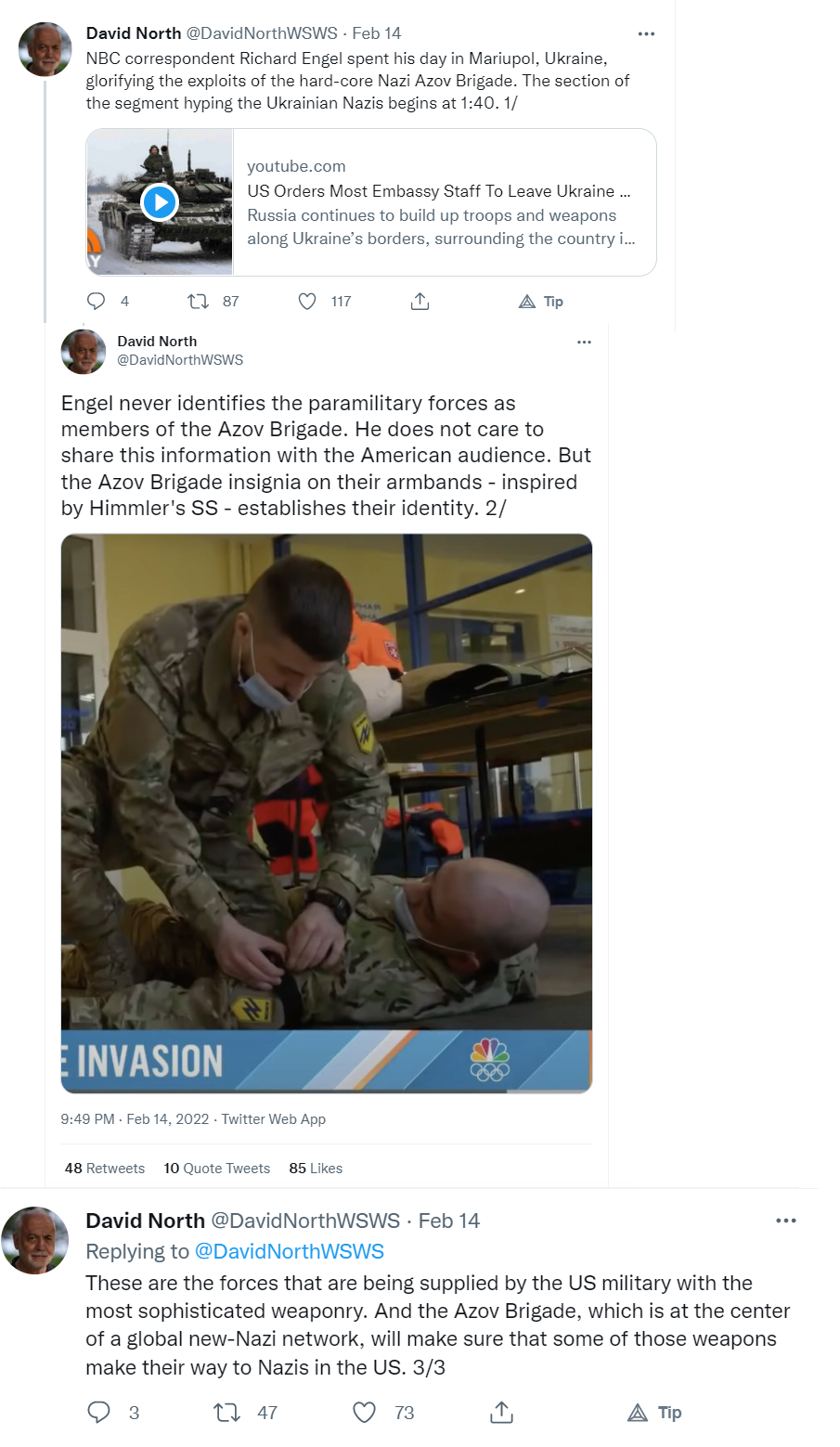View the 10 Quote Tweets
The width and height of the screenshot is (840, 1447).
pos(217,1169)
